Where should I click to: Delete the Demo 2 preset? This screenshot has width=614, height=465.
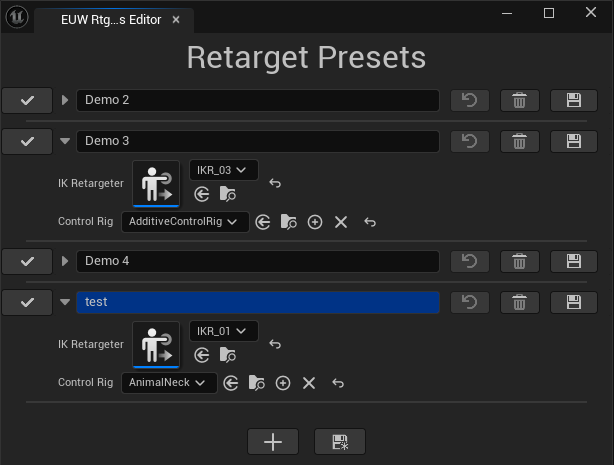519,100
